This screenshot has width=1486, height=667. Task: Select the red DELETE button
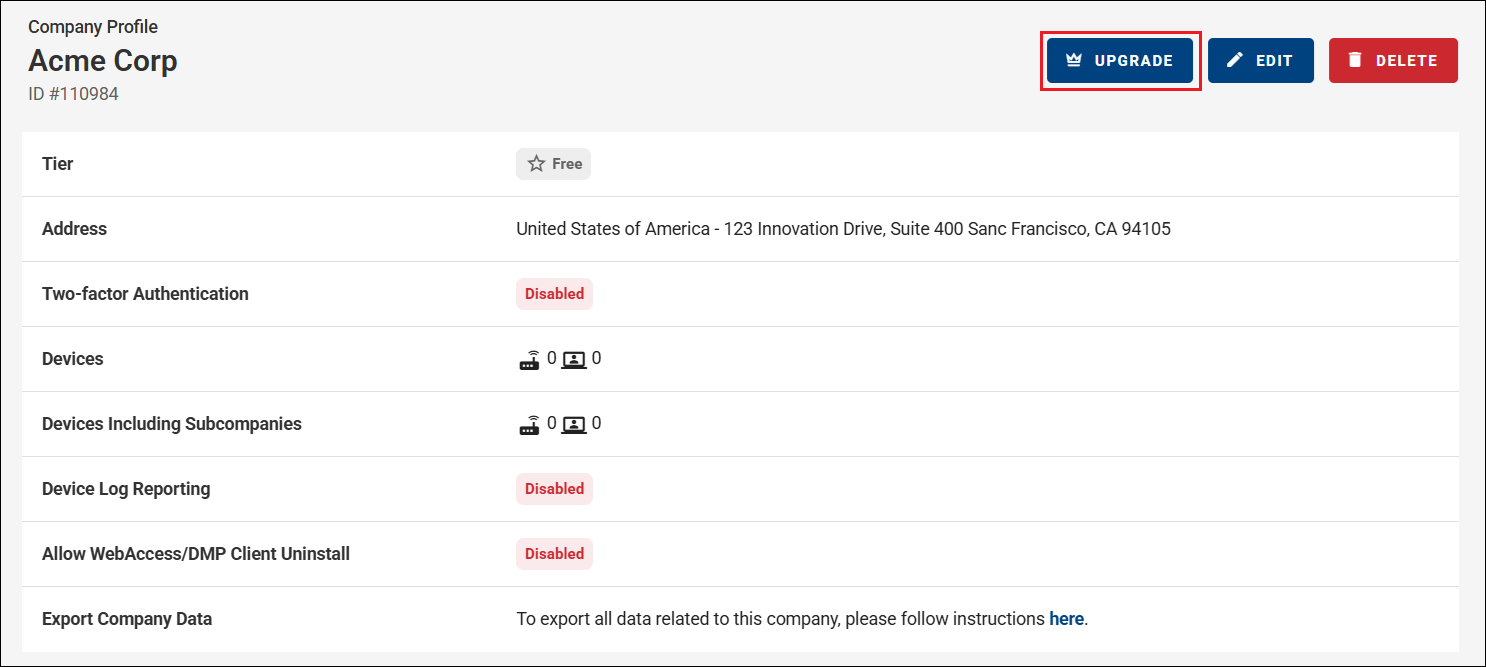pos(1393,60)
